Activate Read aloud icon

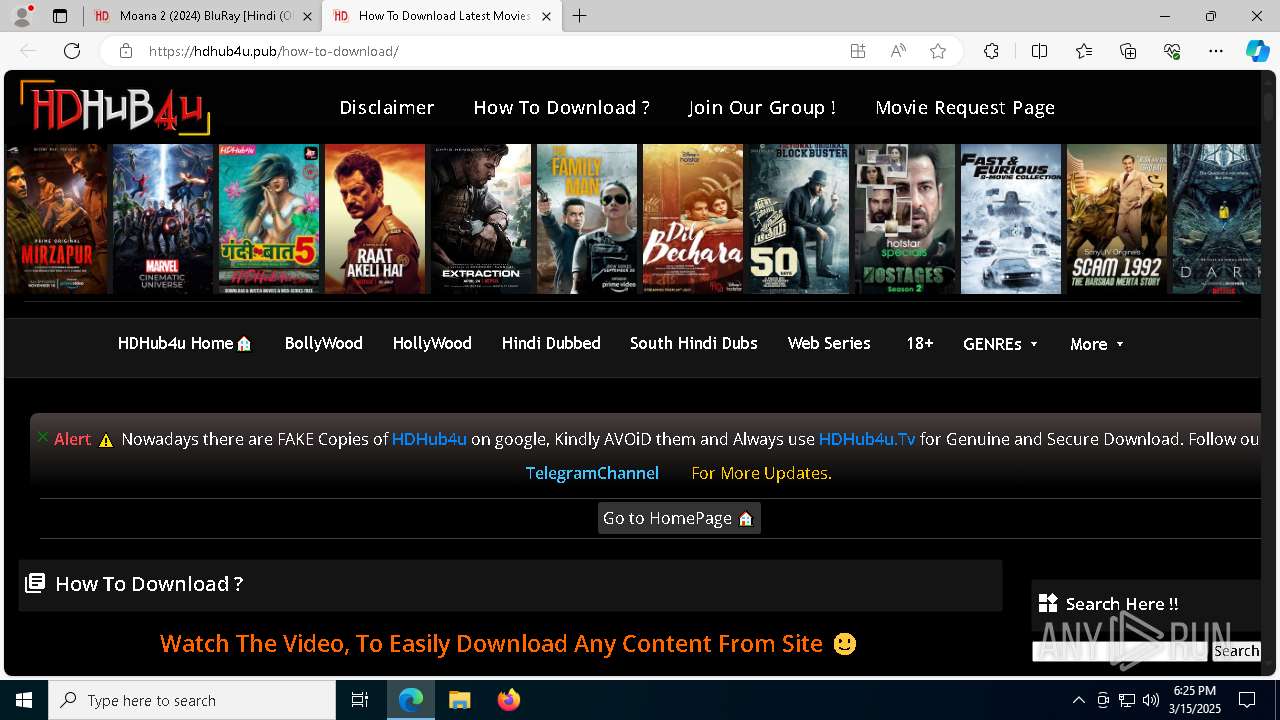[898, 51]
